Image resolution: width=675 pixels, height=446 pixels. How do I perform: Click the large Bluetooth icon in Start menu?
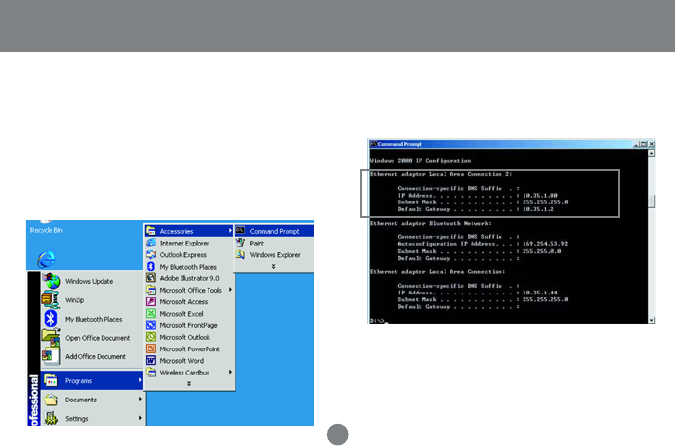tap(51, 319)
